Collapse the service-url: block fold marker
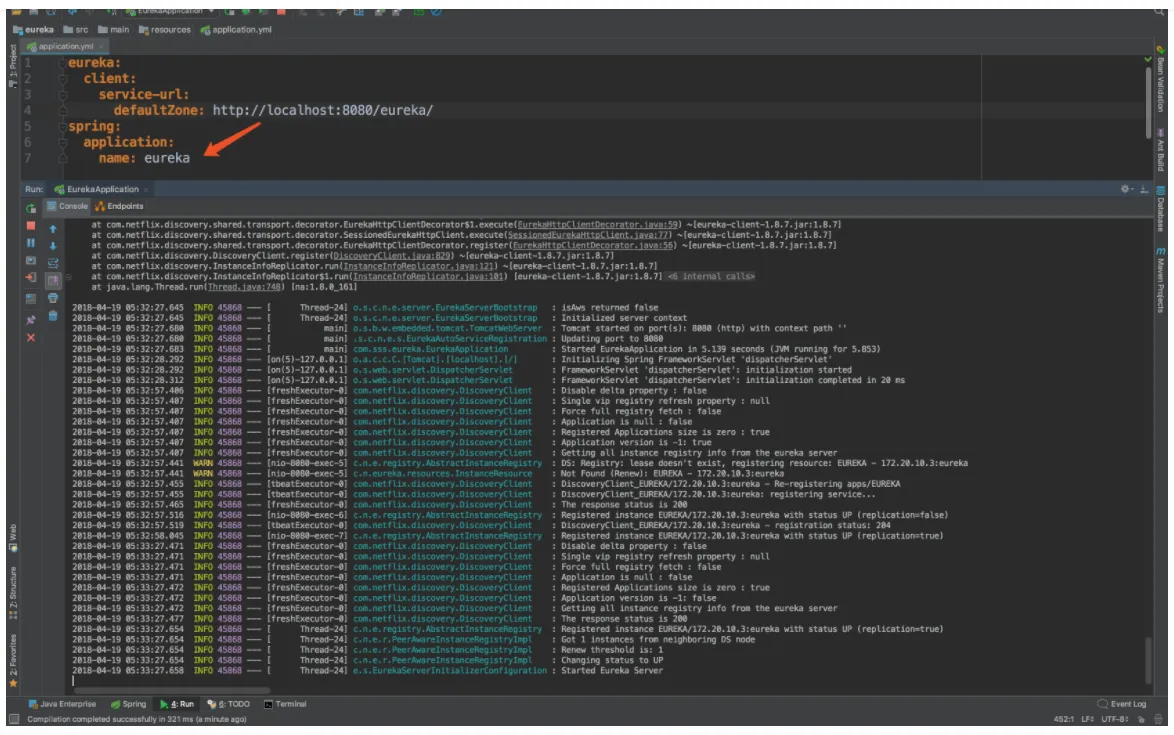 63,95
